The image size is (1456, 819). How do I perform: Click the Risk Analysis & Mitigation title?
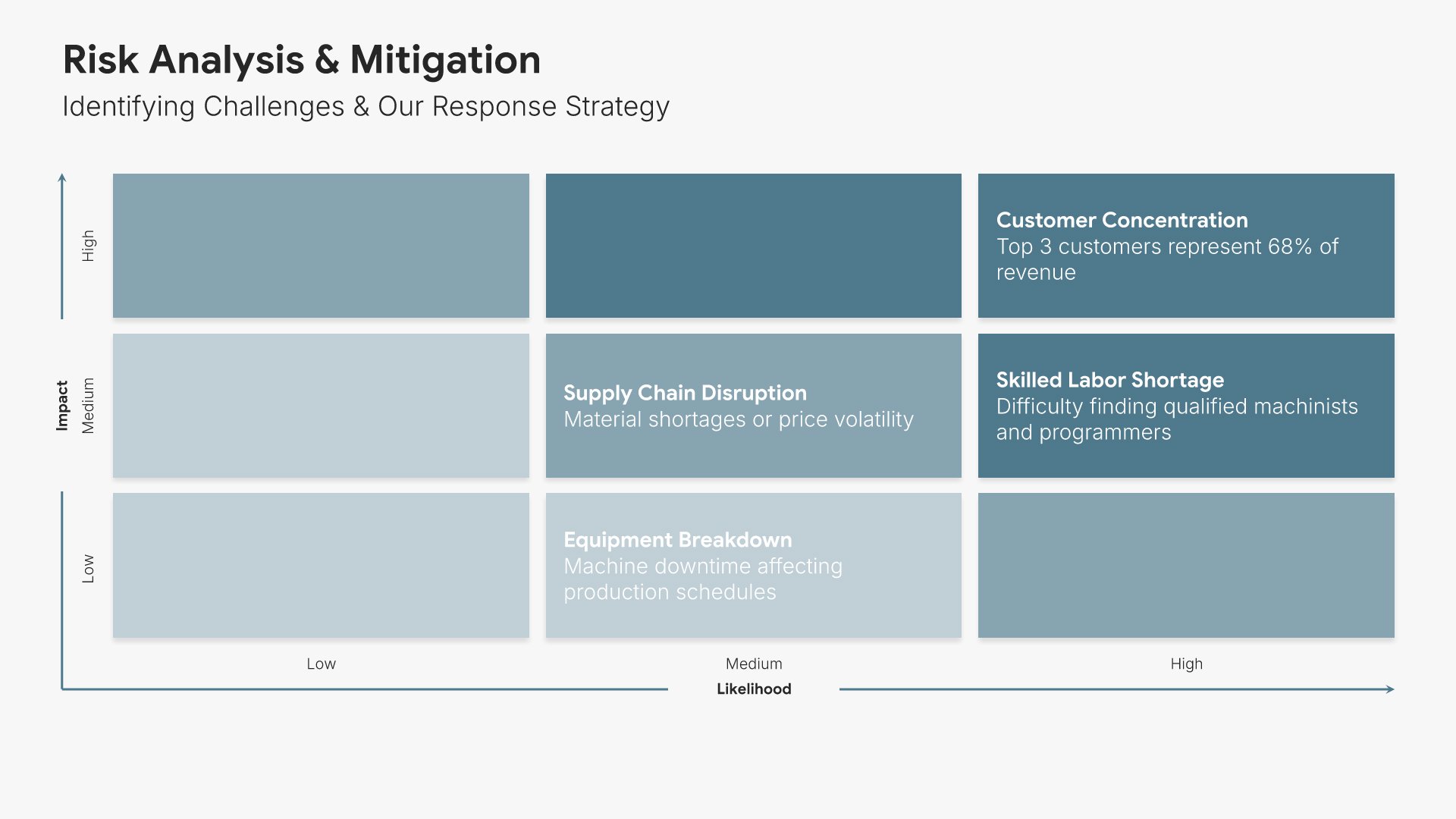[301, 60]
